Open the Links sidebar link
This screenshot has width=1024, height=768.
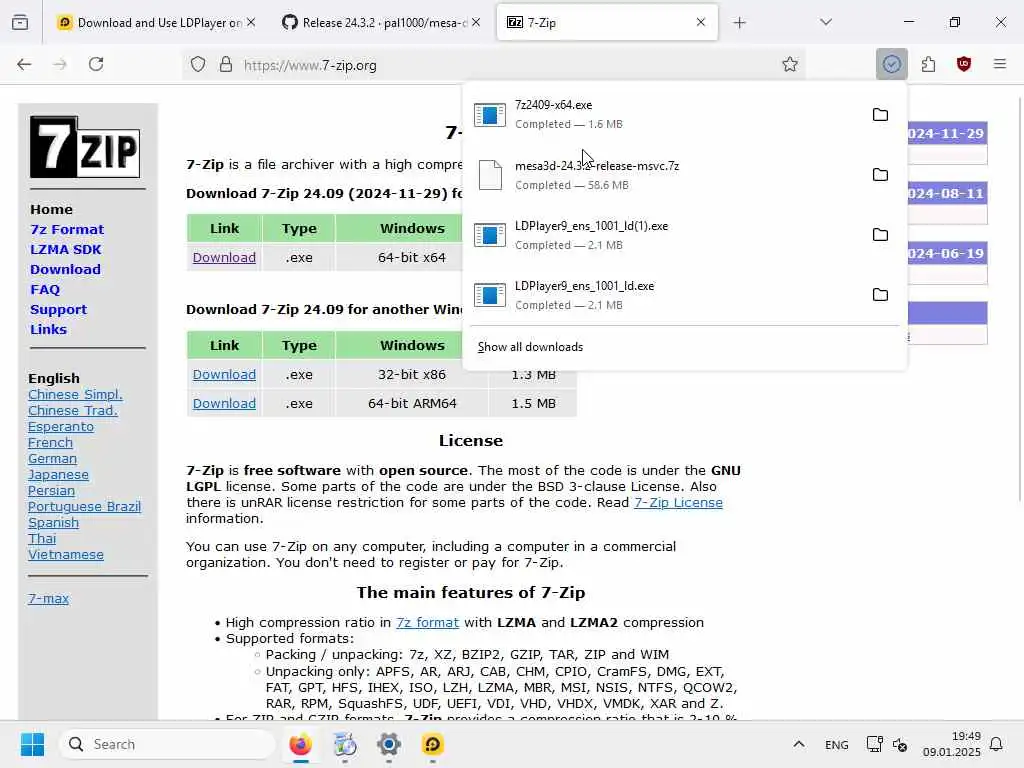pyautogui.click(x=48, y=329)
